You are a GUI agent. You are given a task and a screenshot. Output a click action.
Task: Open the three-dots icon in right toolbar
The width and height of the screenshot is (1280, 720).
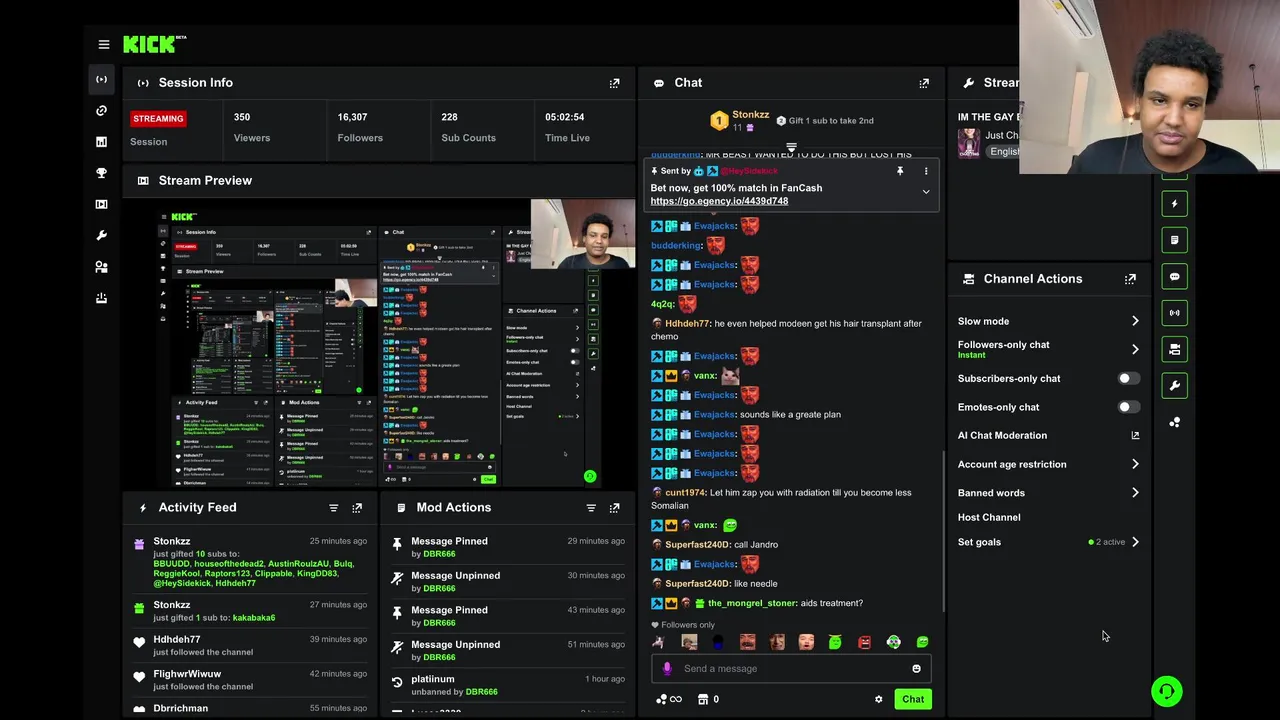(x=1175, y=422)
